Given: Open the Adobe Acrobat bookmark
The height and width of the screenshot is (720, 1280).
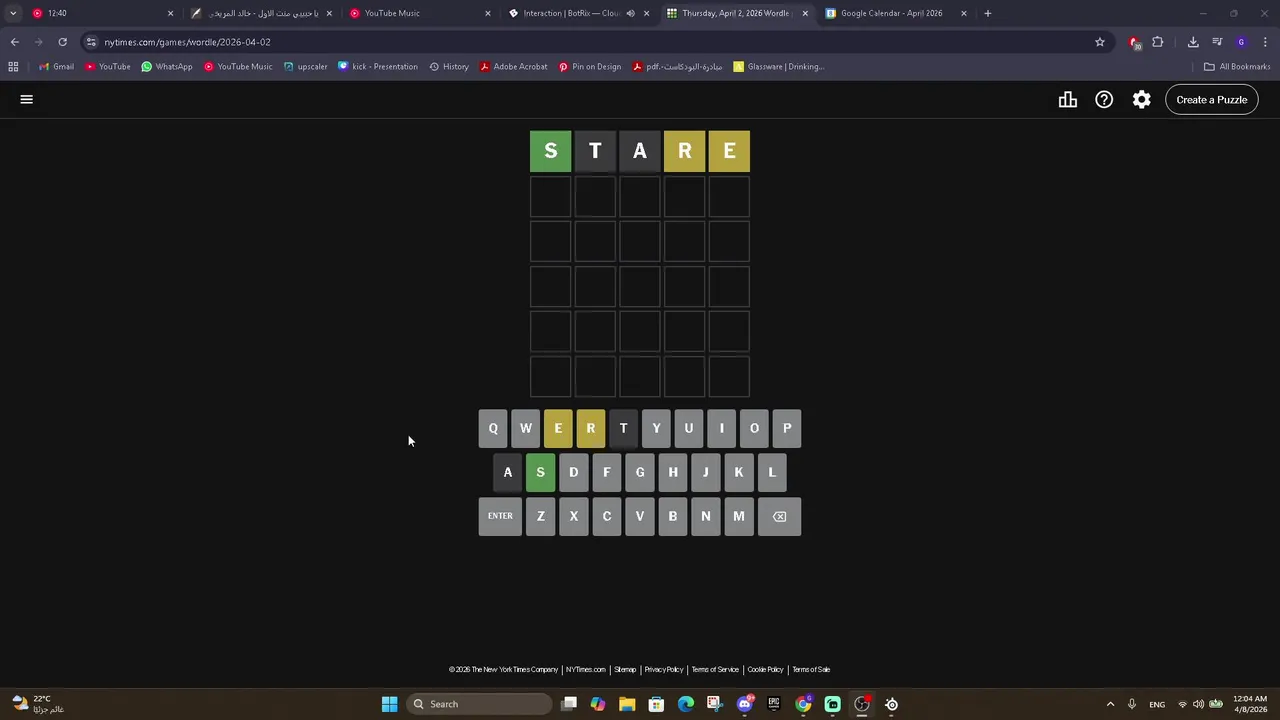Looking at the screenshot, I should [513, 67].
